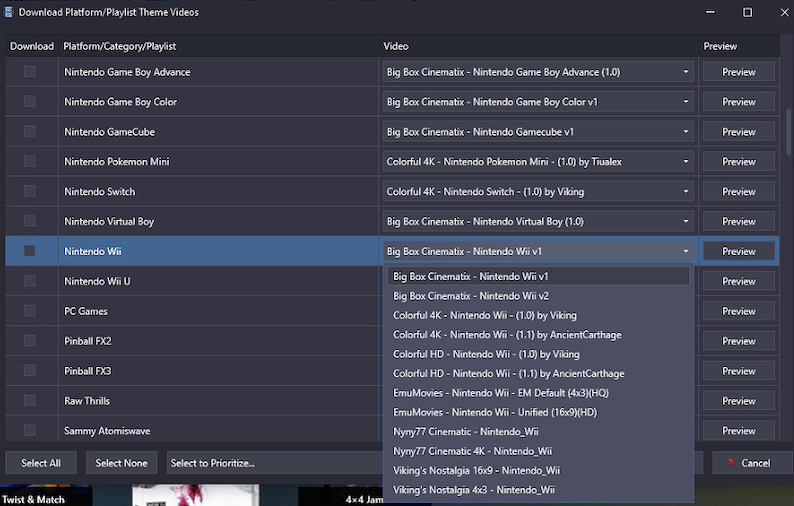Toggle the Nintendo Wii download checkbox
Viewport: 794px width, 506px height.
tap(29, 251)
